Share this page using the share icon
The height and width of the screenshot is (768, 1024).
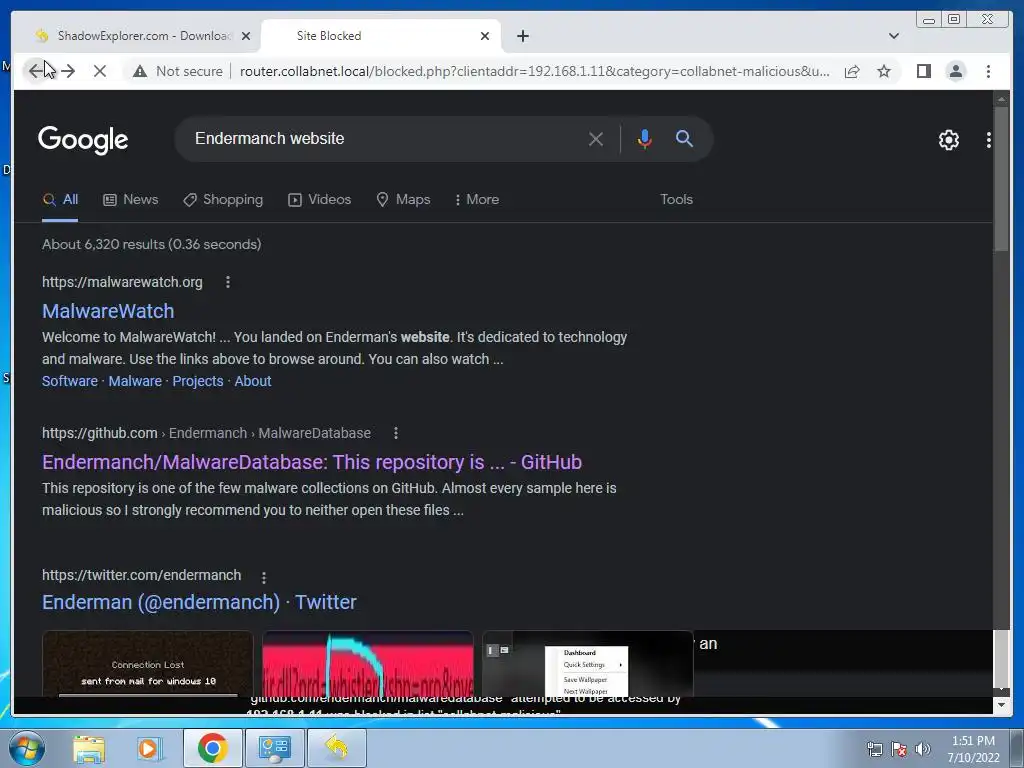(x=852, y=71)
